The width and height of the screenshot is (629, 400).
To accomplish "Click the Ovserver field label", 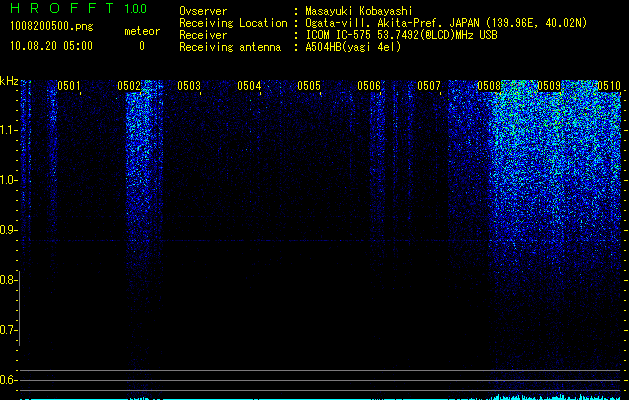I will pyautogui.click(x=203, y=11).
